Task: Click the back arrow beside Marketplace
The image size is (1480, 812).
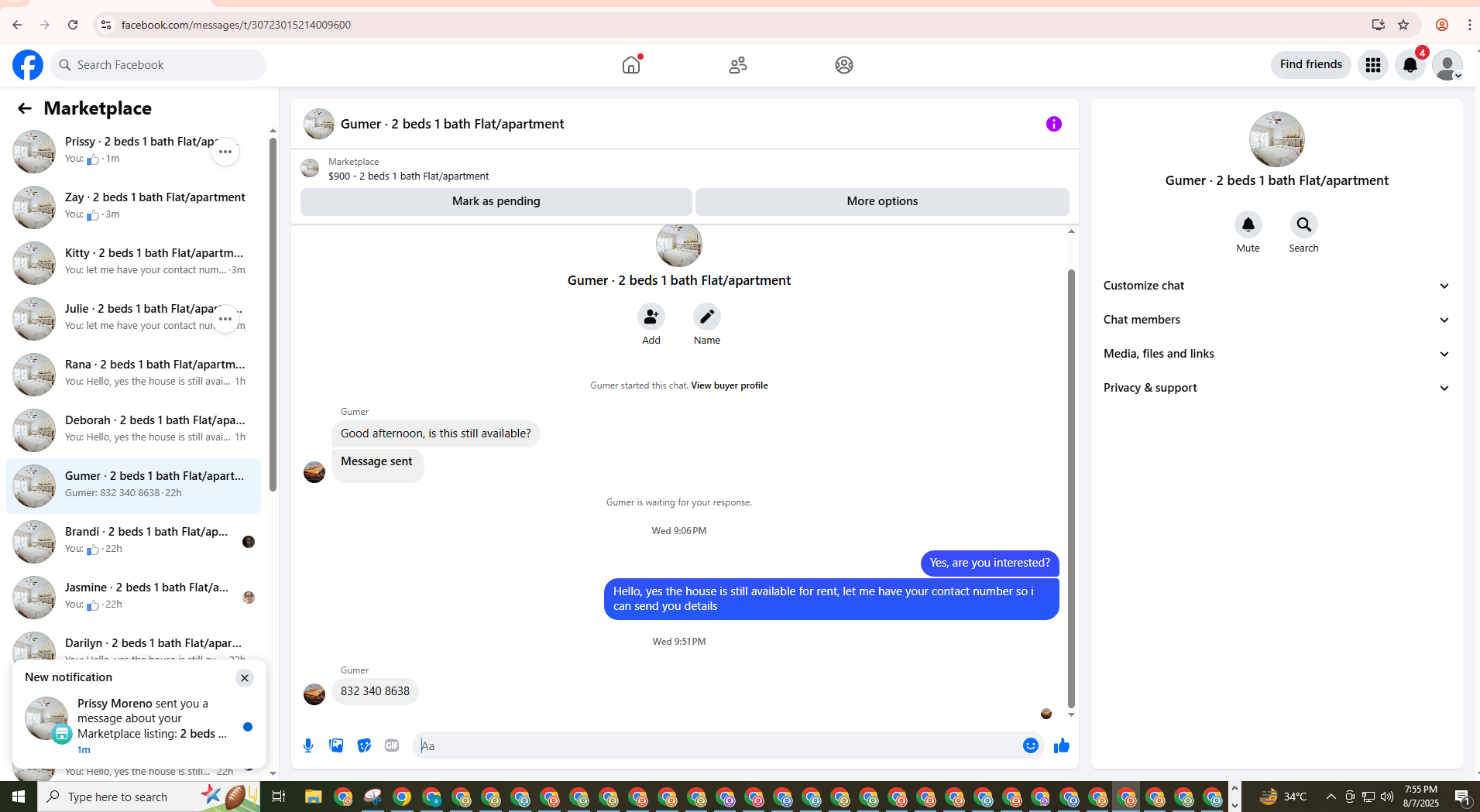Action: pos(25,108)
